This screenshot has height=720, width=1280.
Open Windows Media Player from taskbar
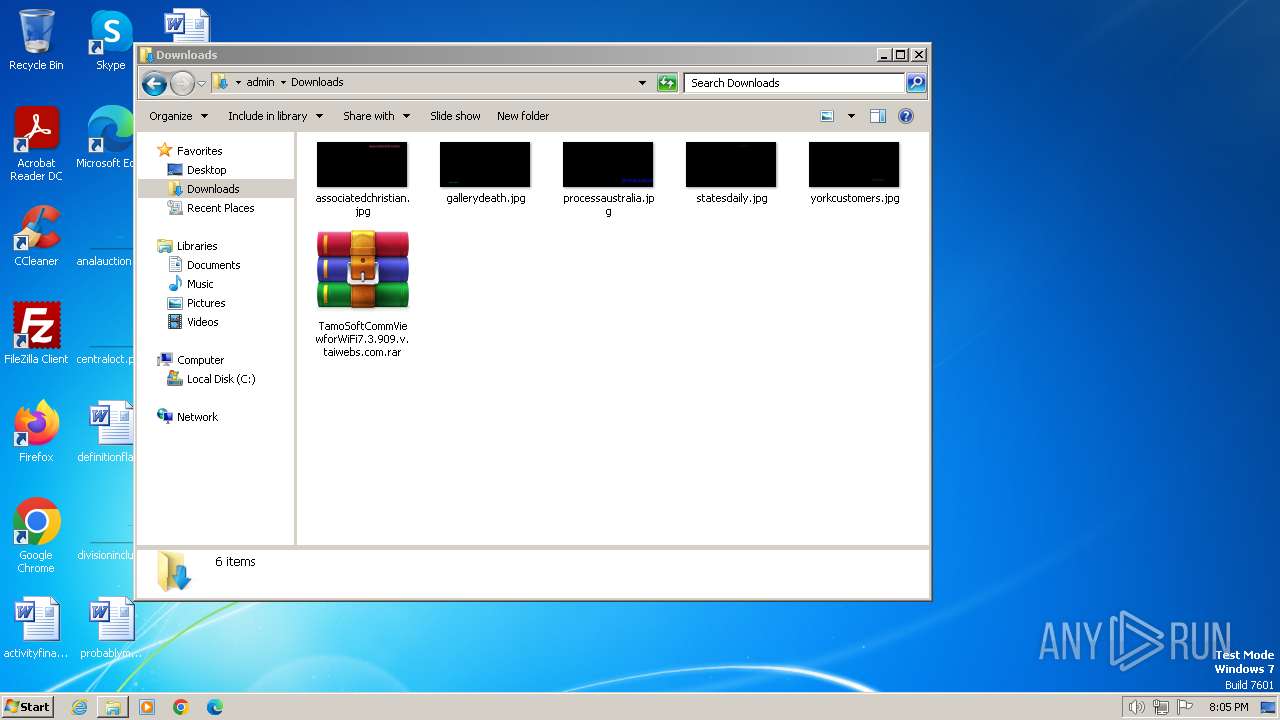(x=147, y=707)
